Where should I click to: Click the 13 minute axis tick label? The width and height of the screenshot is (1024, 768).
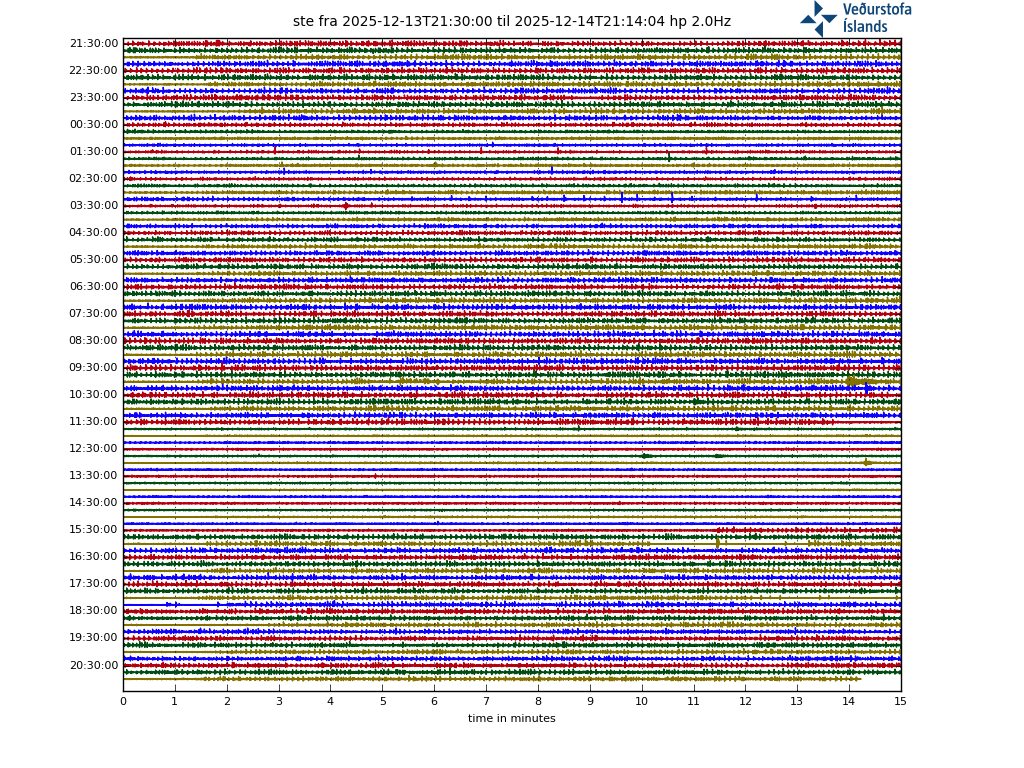[x=797, y=702]
